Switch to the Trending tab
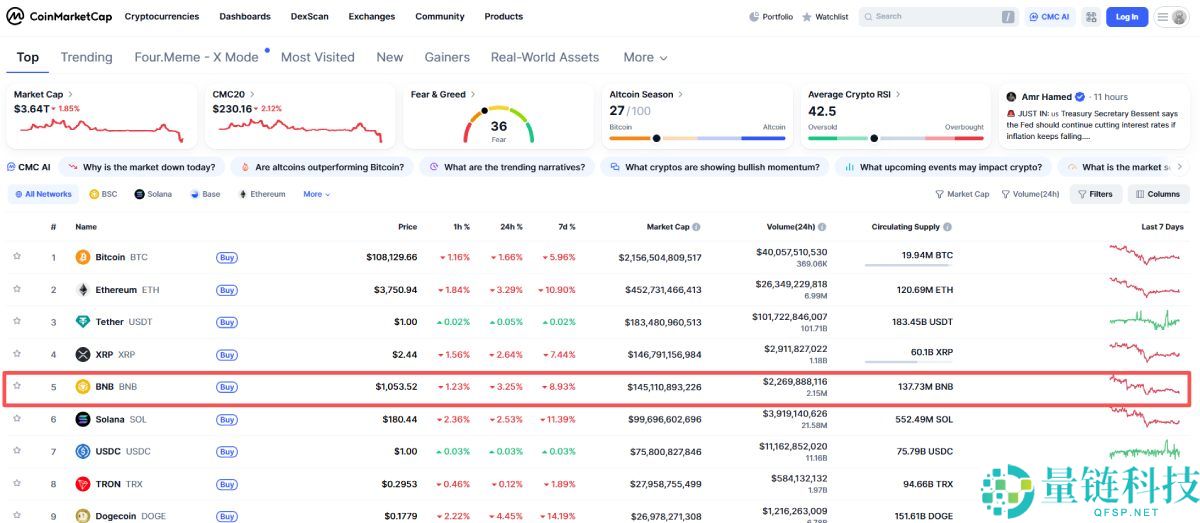 tap(86, 58)
